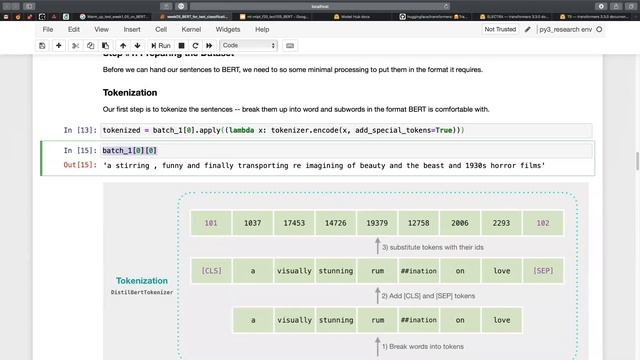Open the Insert menu
The height and width of the screenshot is (360, 640).
point(132,29)
